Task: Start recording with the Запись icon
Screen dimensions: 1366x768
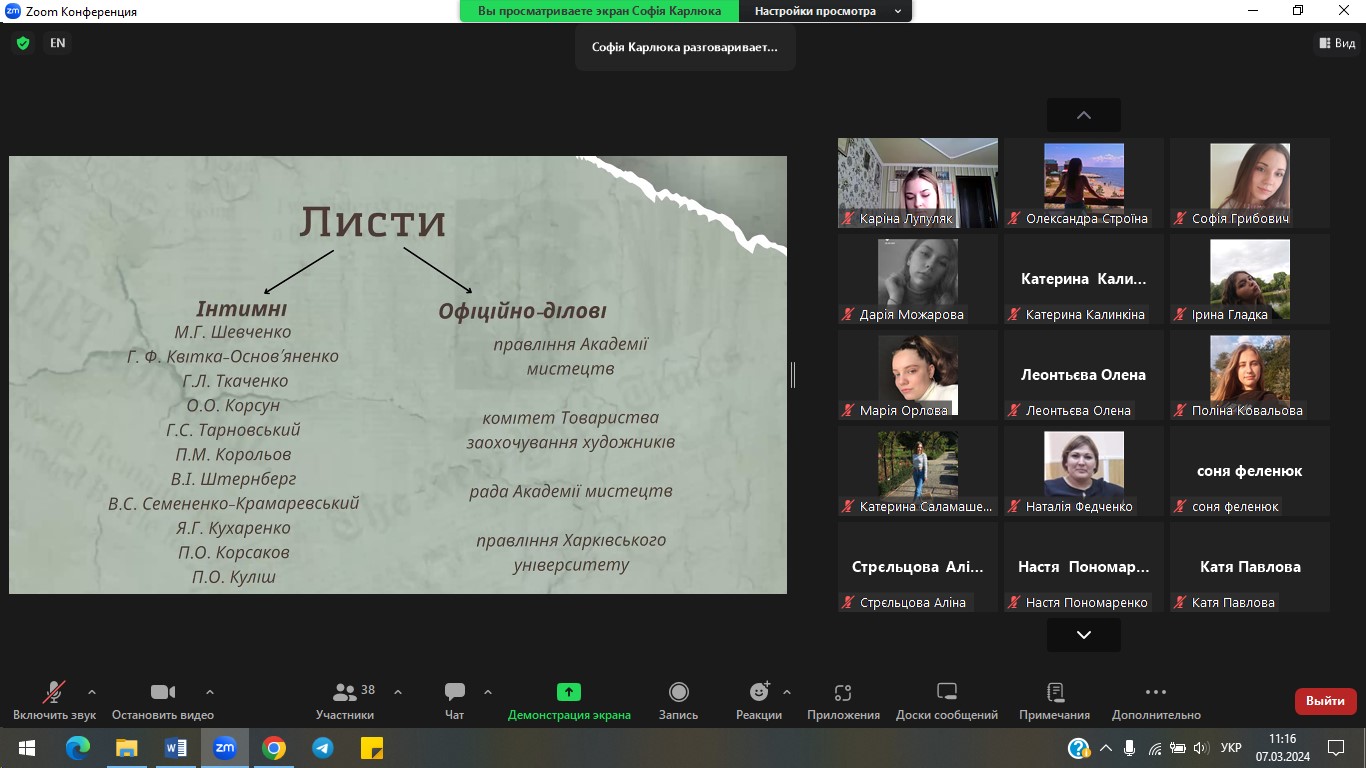Action: pyautogui.click(x=678, y=692)
